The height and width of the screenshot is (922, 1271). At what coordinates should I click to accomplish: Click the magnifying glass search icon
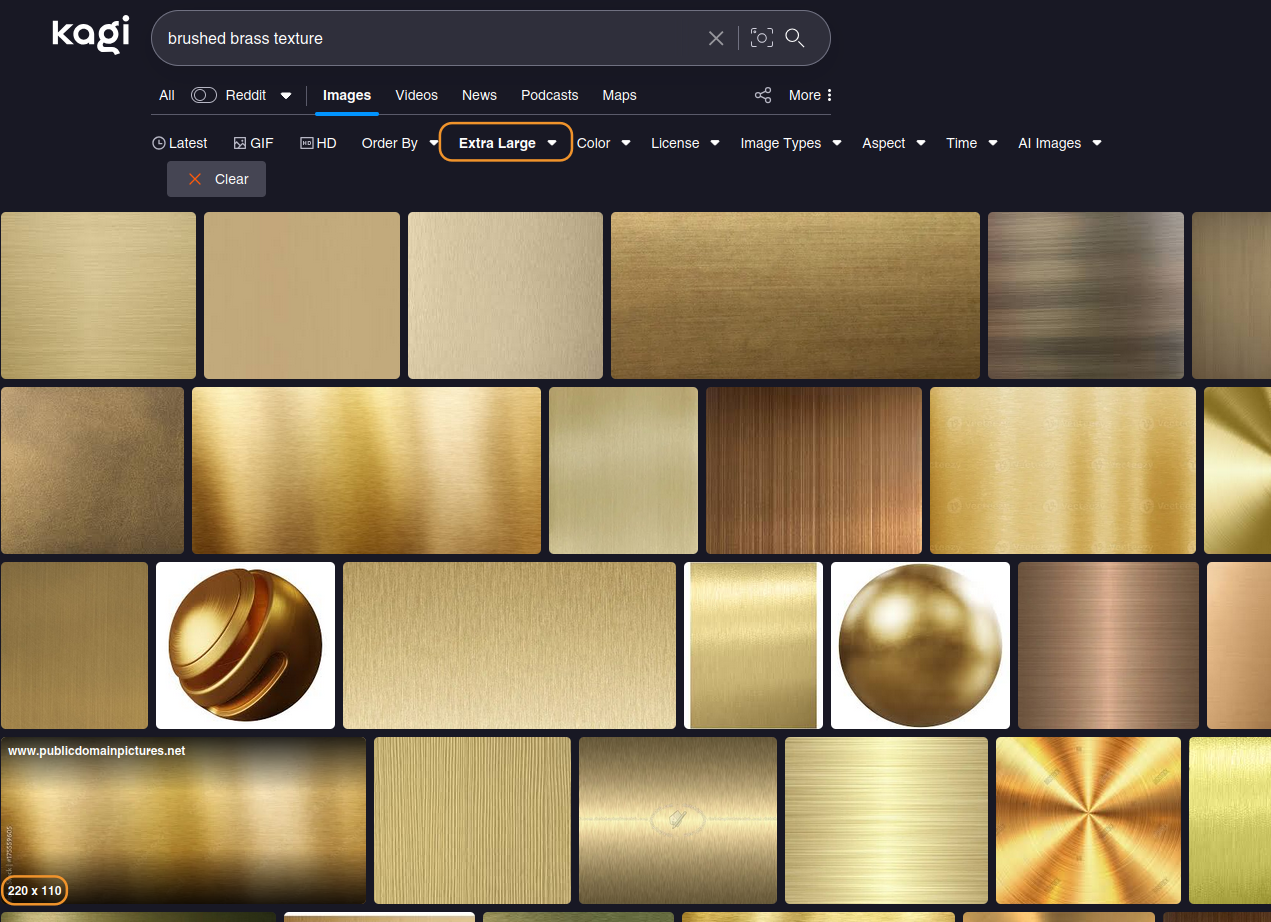[795, 38]
